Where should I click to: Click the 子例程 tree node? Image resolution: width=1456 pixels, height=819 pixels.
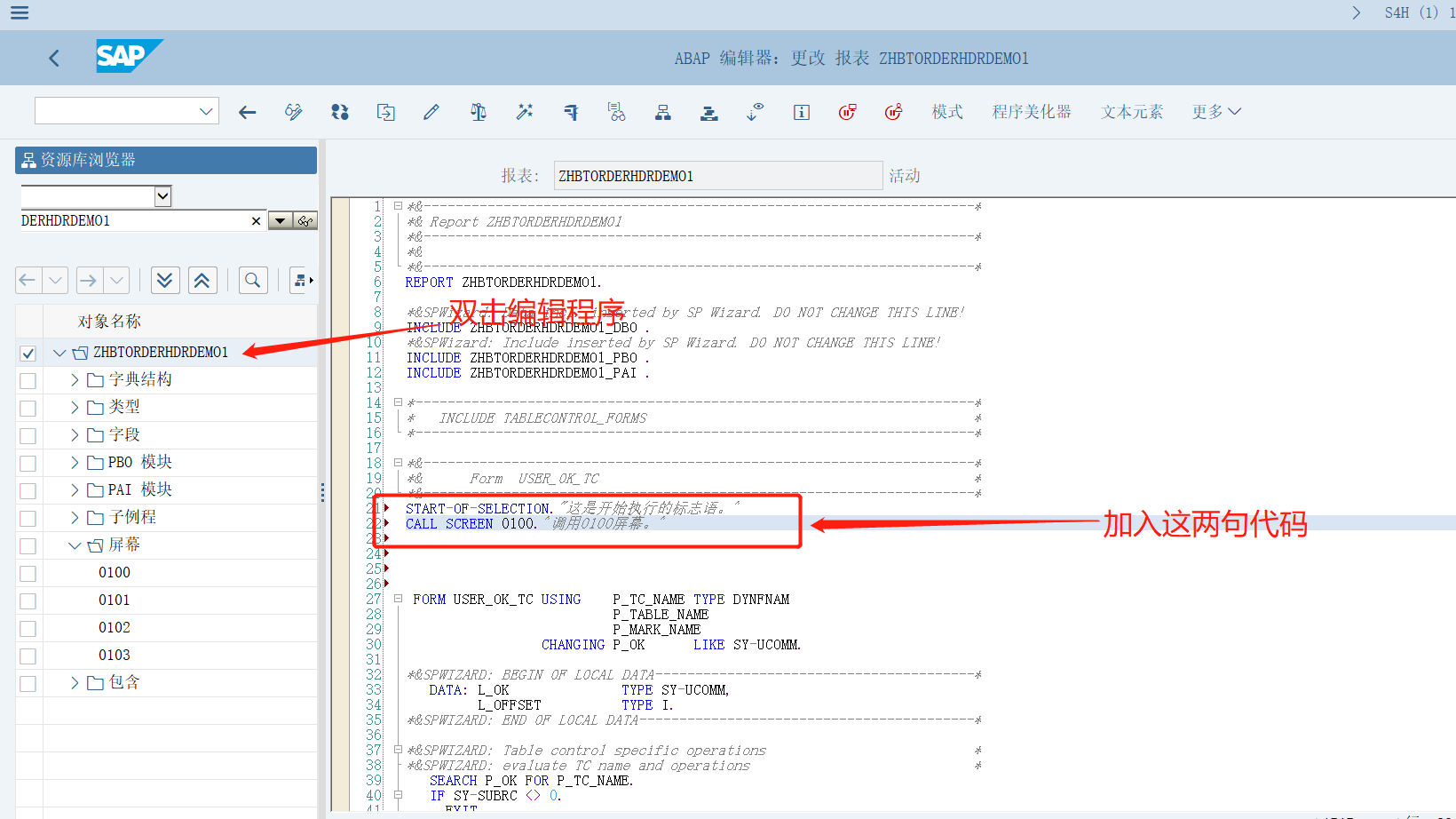click(132, 517)
